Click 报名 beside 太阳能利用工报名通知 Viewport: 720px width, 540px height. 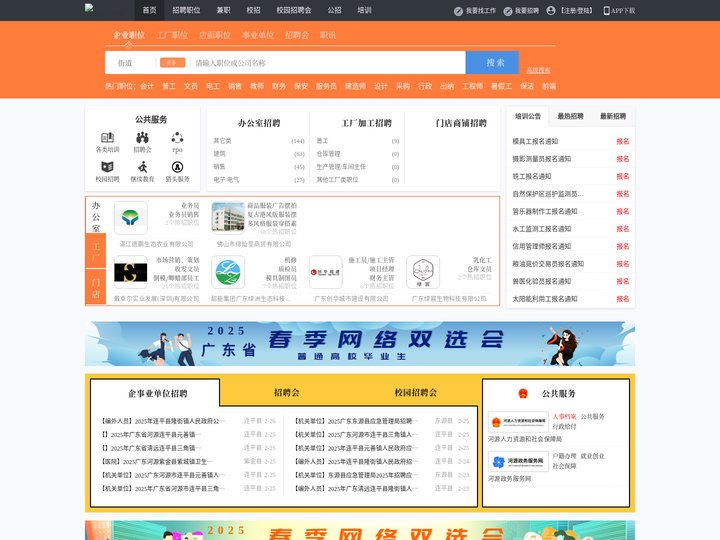click(623, 299)
